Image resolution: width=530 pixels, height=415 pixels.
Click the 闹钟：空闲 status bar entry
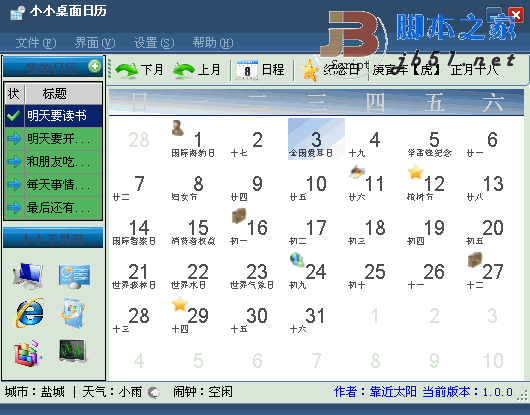click(x=203, y=392)
